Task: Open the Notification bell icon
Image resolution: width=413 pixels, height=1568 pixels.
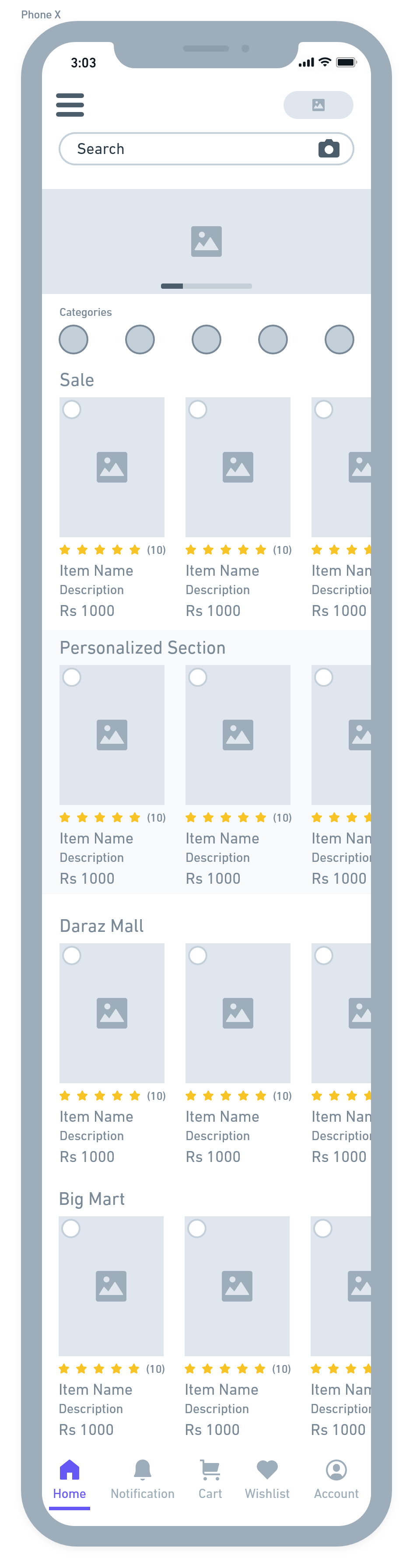Action: [143, 1470]
